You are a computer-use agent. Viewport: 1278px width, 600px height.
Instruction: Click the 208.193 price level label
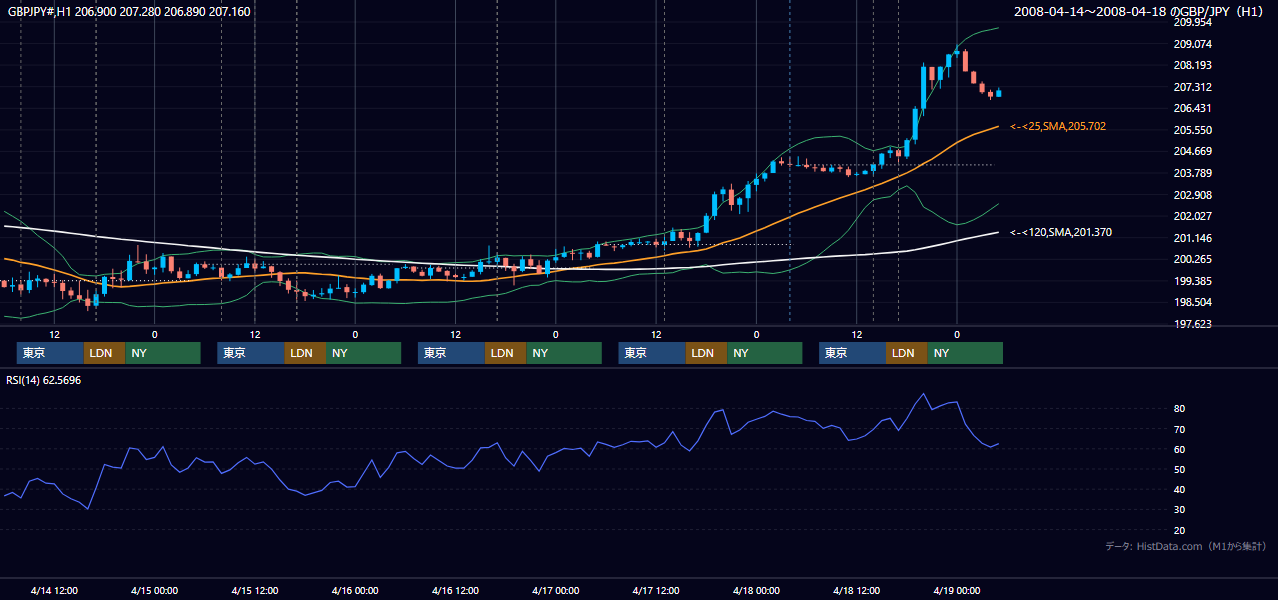pyautogui.click(x=1193, y=66)
